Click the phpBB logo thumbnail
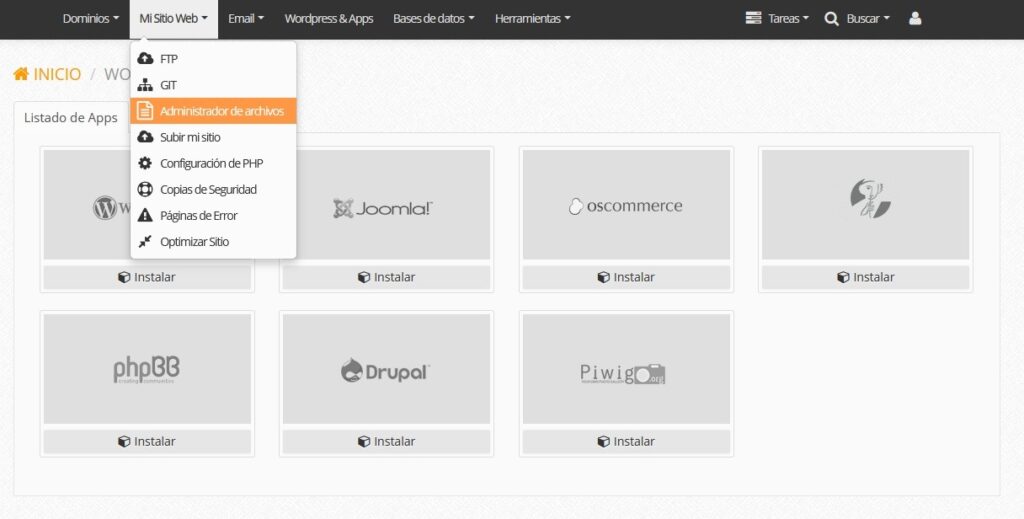 coord(147,369)
